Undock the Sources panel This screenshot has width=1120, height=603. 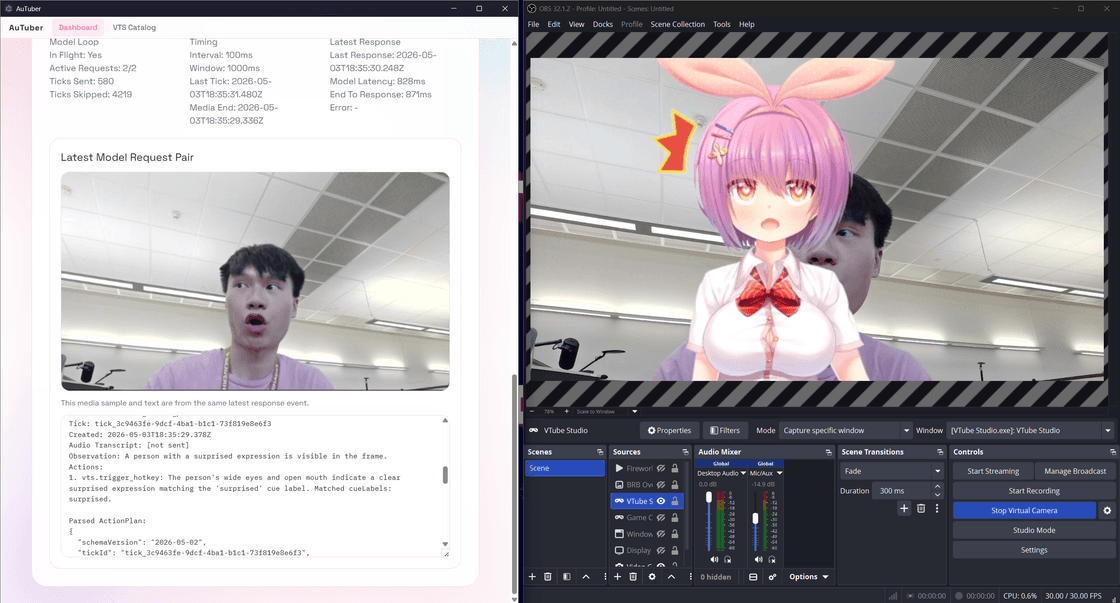click(685, 452)
